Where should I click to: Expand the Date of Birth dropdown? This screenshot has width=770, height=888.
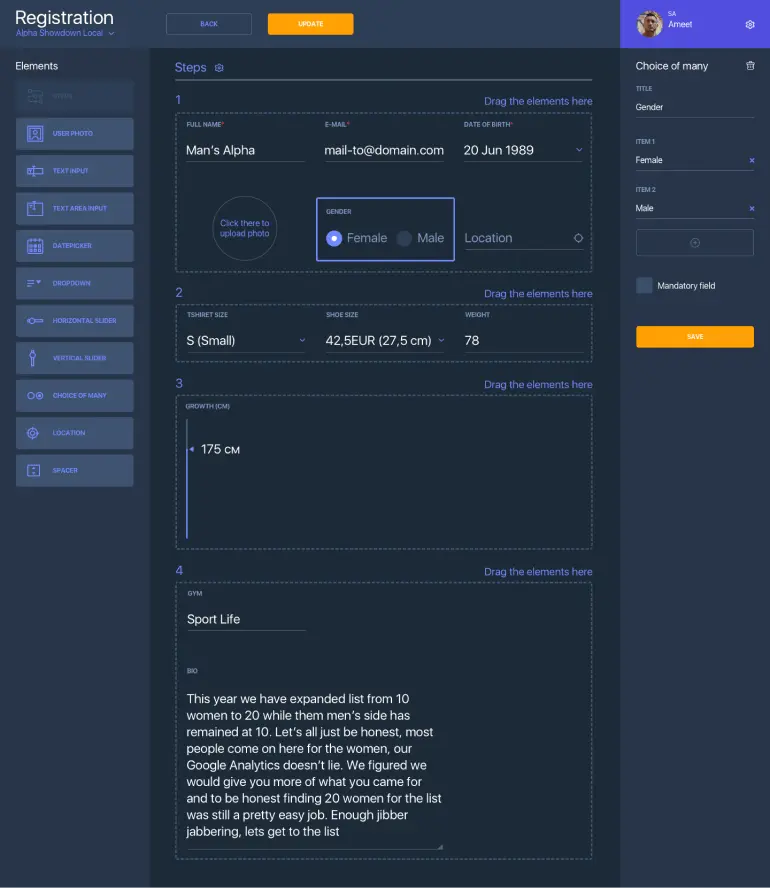pos(579,151)
